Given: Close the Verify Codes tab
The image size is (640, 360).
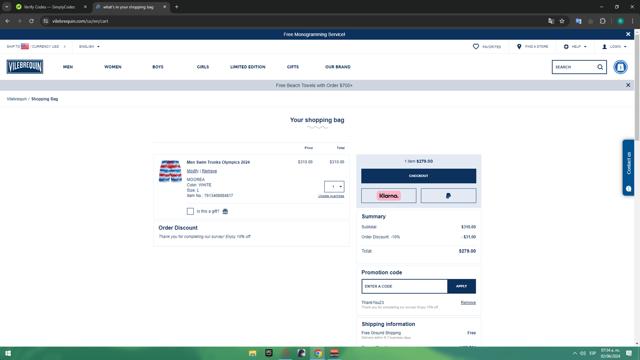Looking at the screenshot, I should click(85, 7).
